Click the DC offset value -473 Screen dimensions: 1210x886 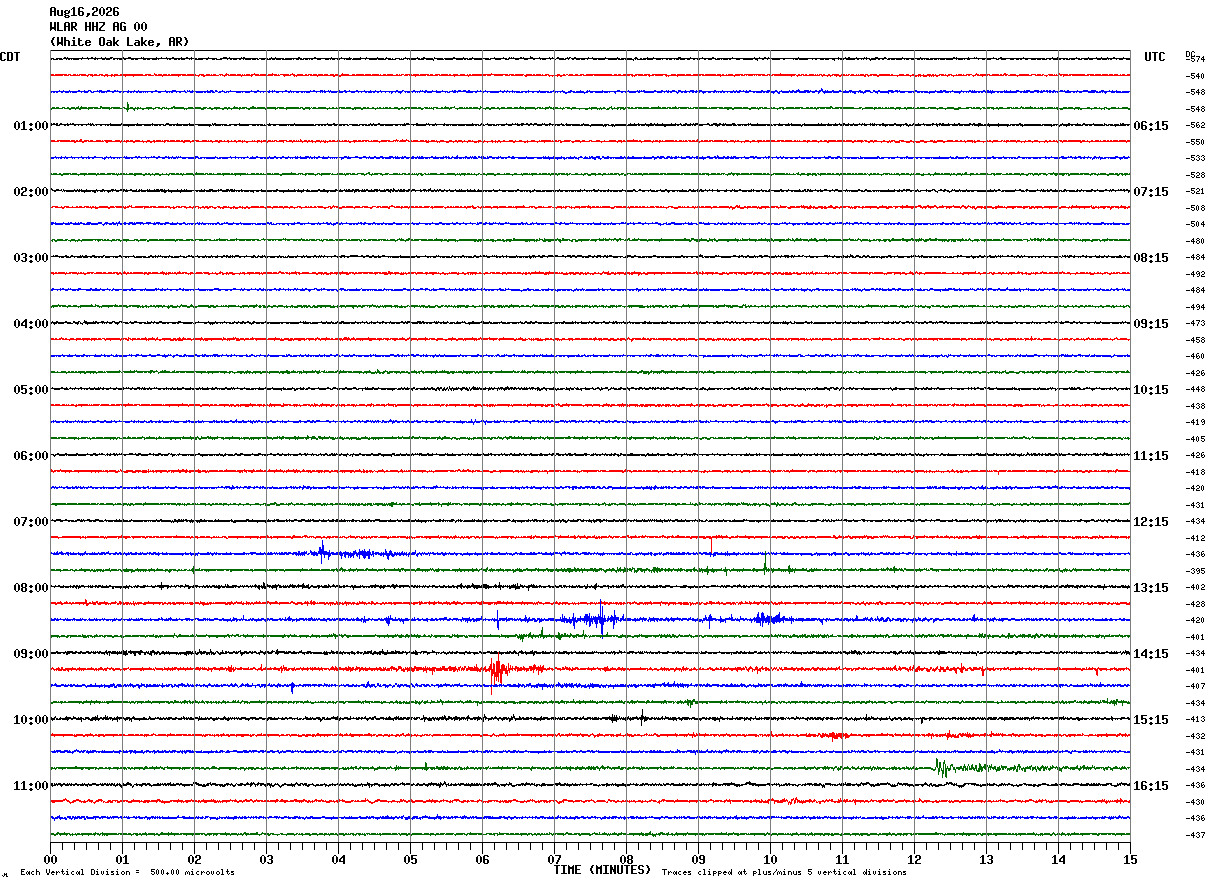[1195, 324]
